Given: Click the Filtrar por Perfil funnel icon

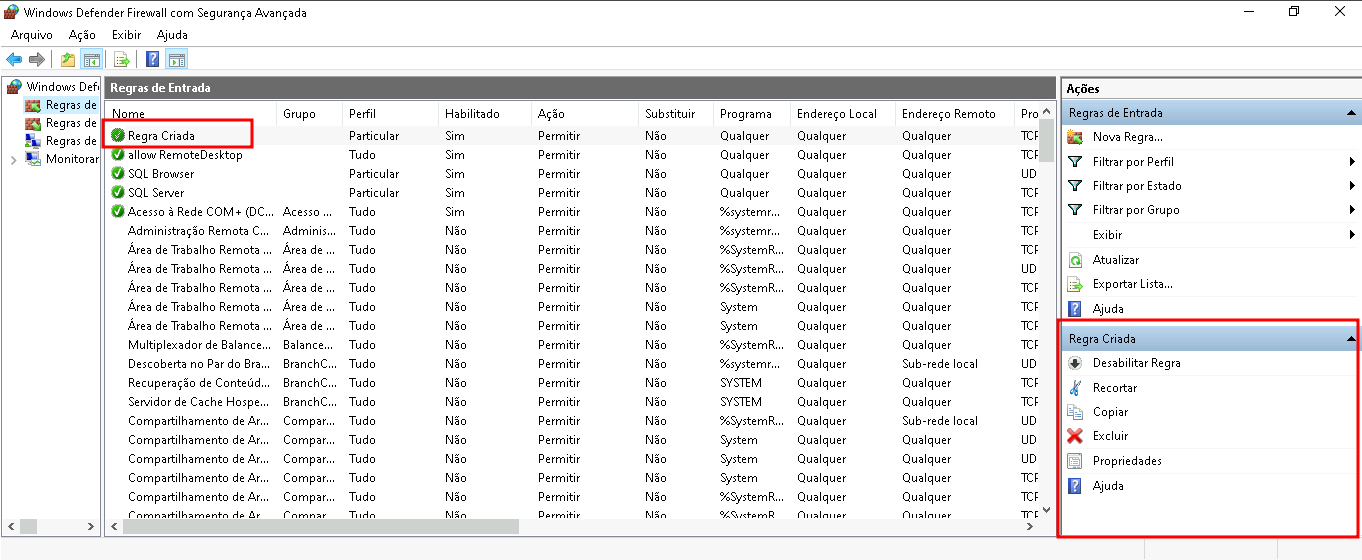Looking at the screenshot, I should pos(1075,161).
